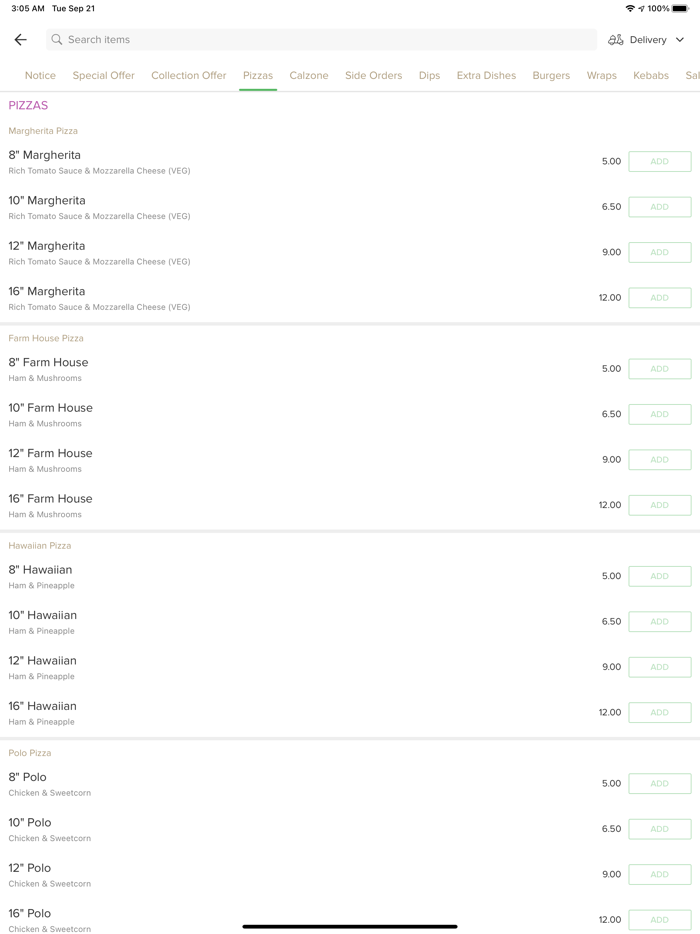
Task: Add 8" Margherita to order
Action: point(659,162)
